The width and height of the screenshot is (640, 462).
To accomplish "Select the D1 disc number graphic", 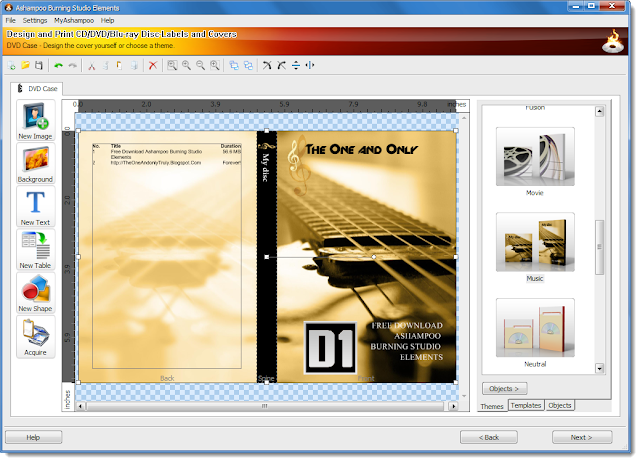I will point(330,348).
